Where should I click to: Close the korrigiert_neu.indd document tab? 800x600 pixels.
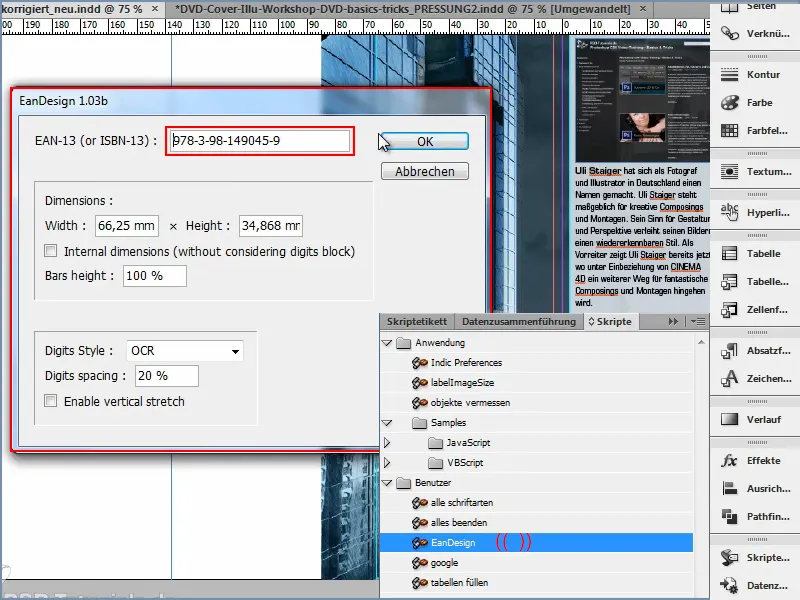pyautogui.click(x=155, y=9)
